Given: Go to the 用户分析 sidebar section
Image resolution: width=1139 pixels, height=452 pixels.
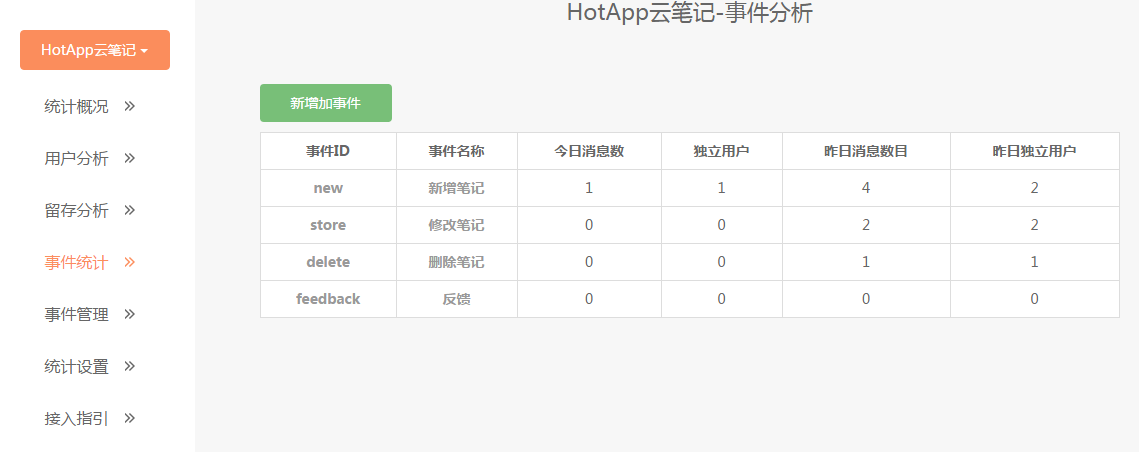Looking at the screenshot, I should pos(77,158).
